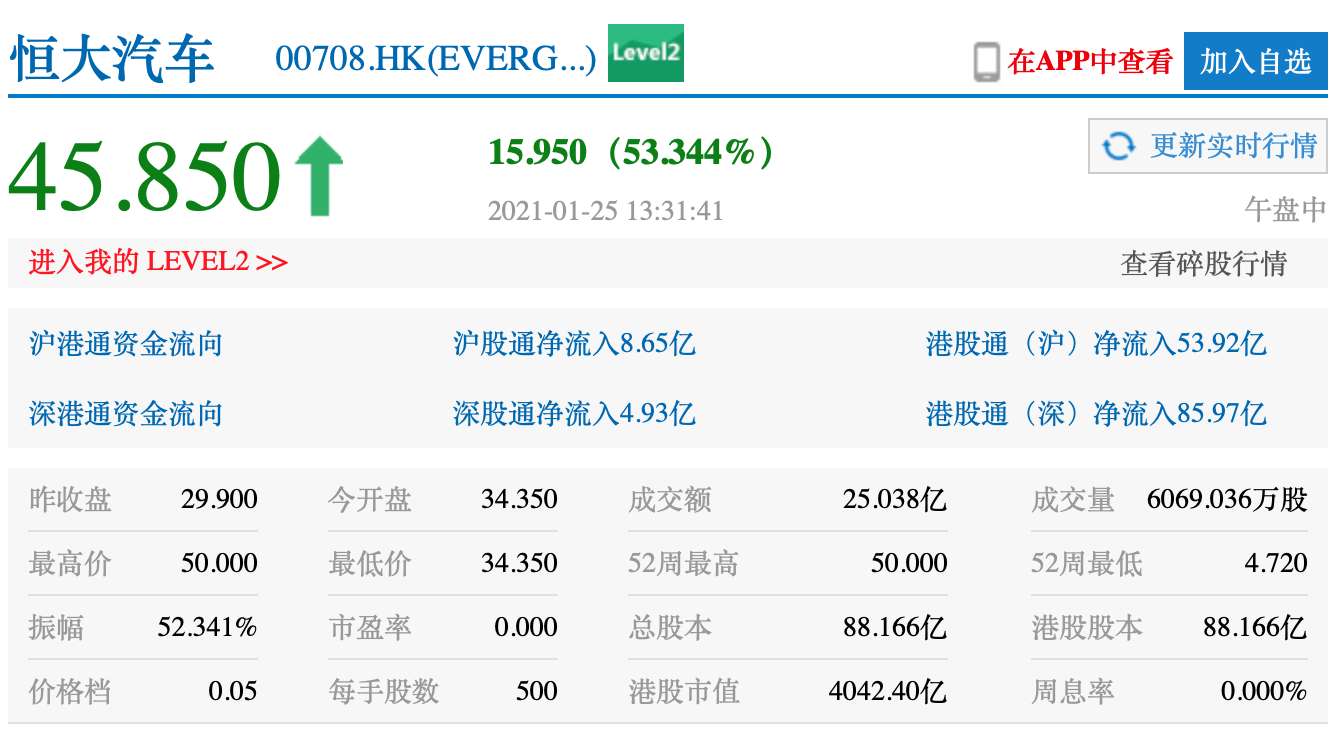Click the 午盘中 status text
Viewport: 1344px width, 748px height.
click(1286, 209)
